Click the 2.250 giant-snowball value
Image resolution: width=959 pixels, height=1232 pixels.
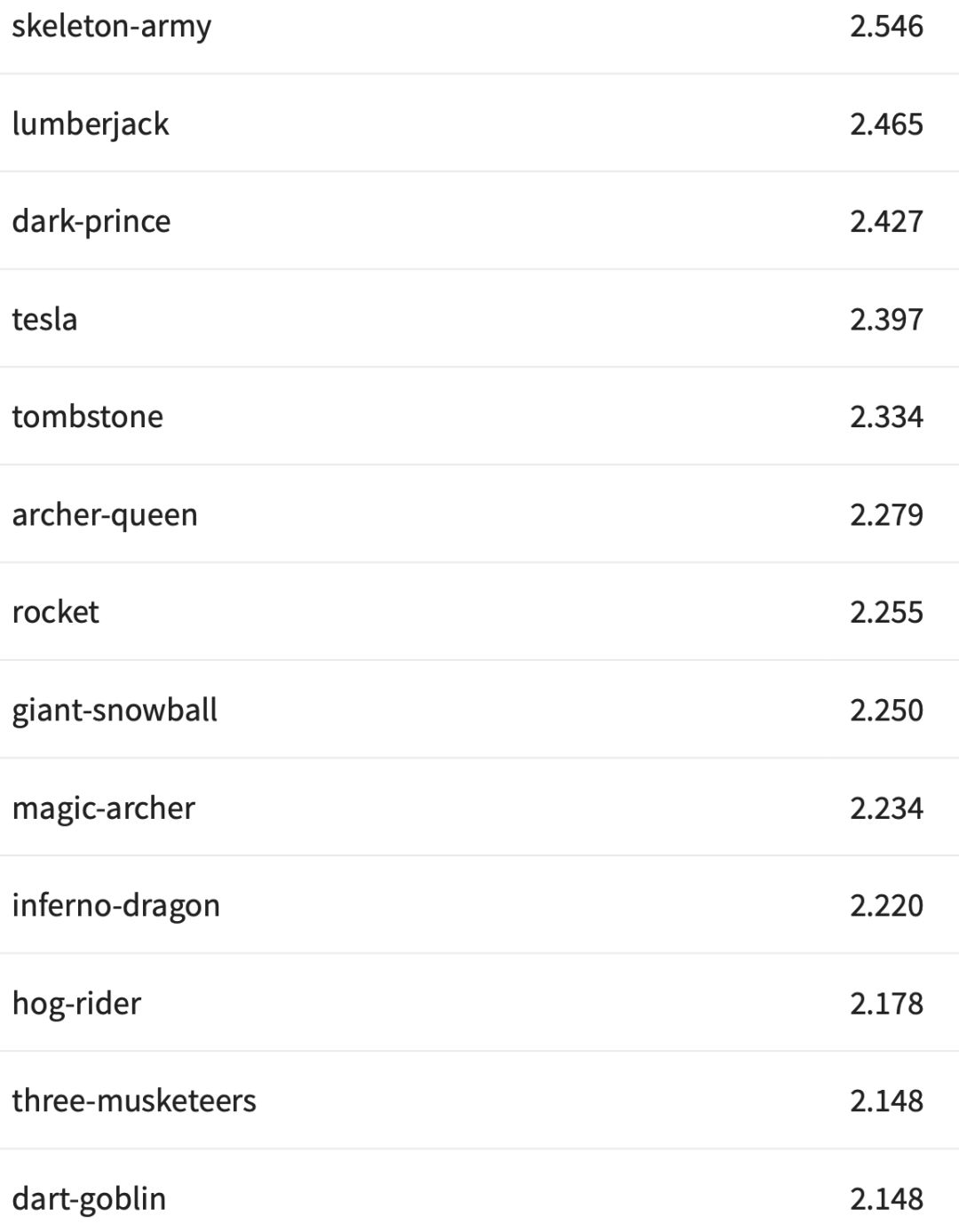click(x=886, y=710)
